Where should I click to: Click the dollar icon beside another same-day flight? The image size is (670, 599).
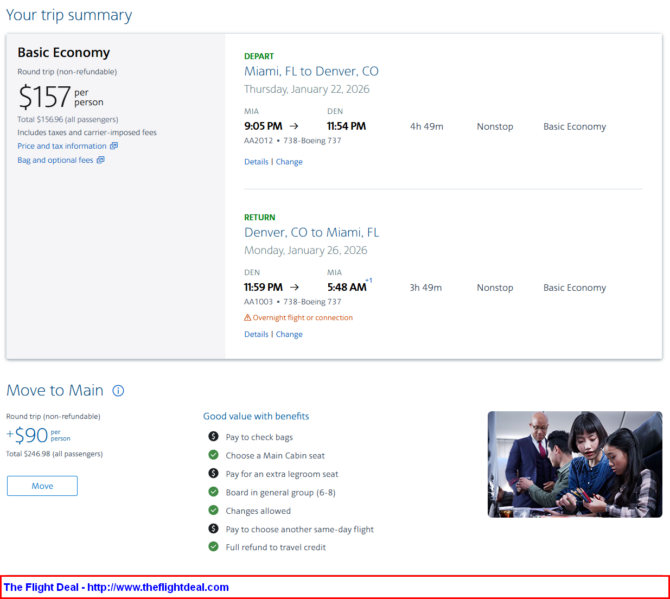[x=213, y=529]
